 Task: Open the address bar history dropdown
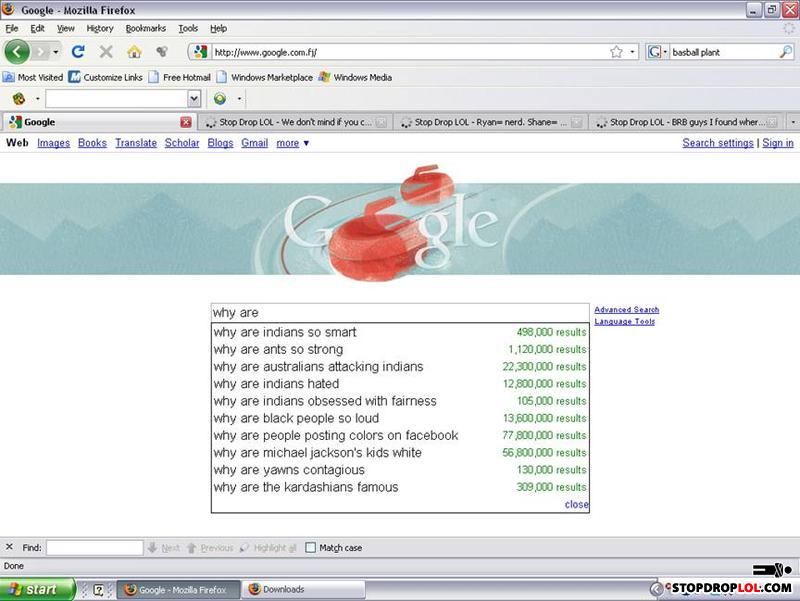[x=632, y=52]
